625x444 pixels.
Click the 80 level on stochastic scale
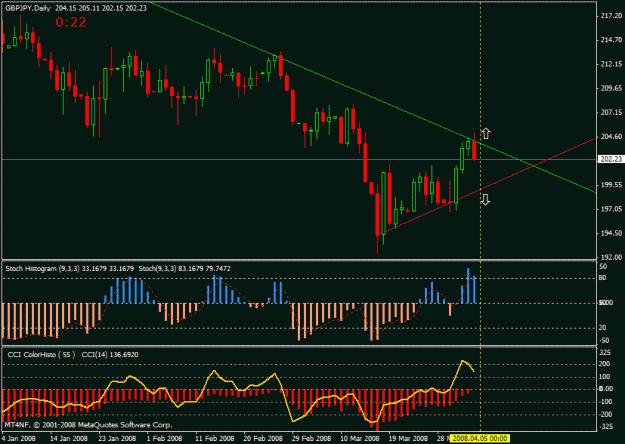pyautogui.click(x=602, y=278)
